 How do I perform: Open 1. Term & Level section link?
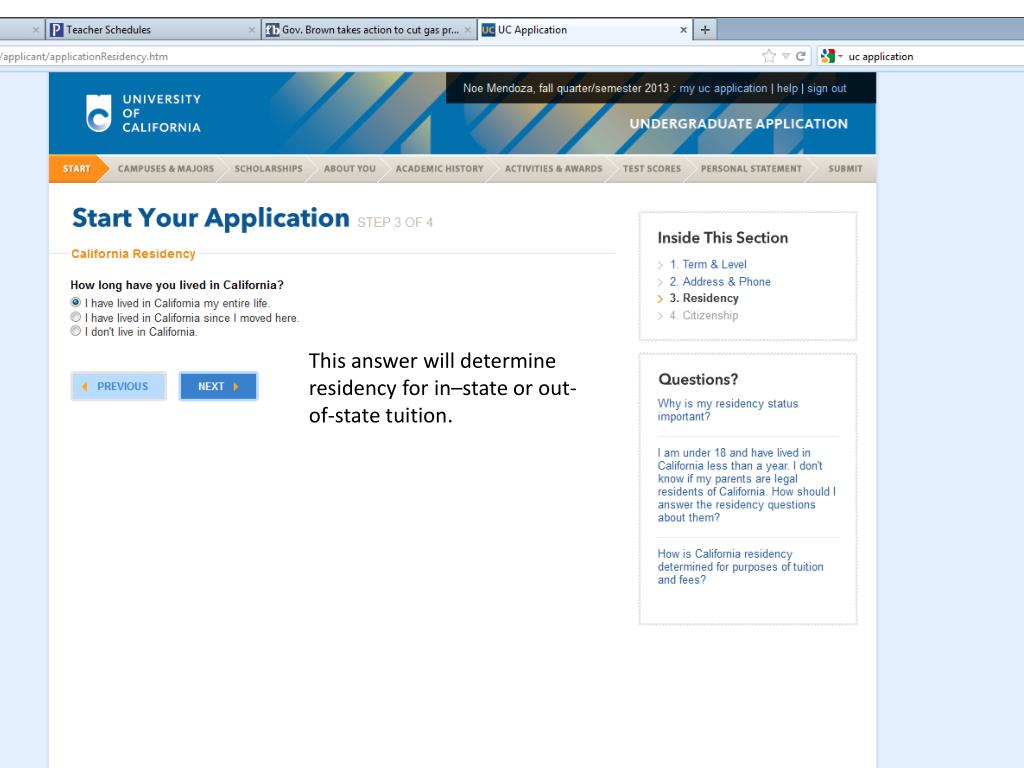(708, 264)
